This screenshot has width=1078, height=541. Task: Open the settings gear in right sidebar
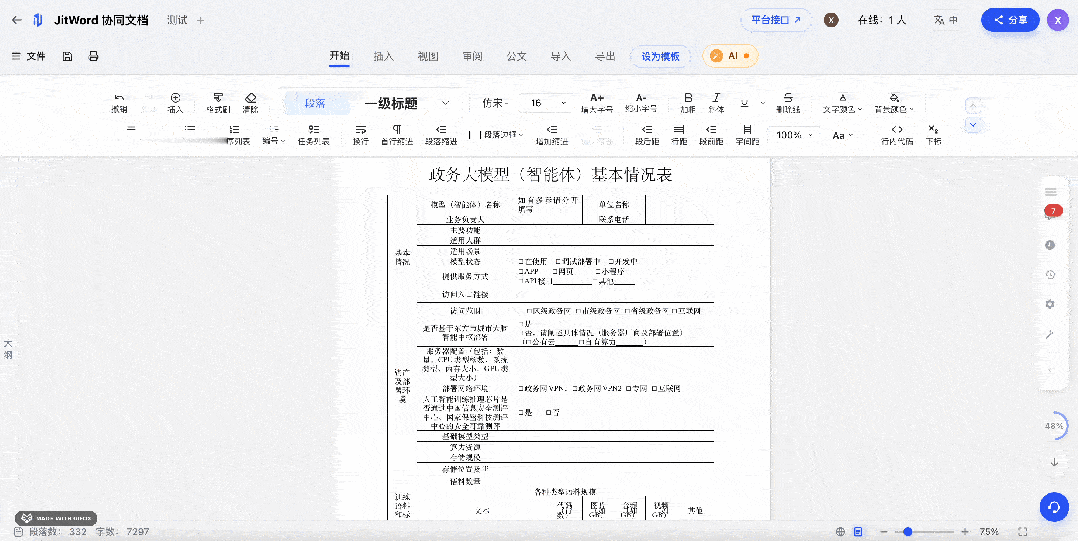click(1050, 304)
